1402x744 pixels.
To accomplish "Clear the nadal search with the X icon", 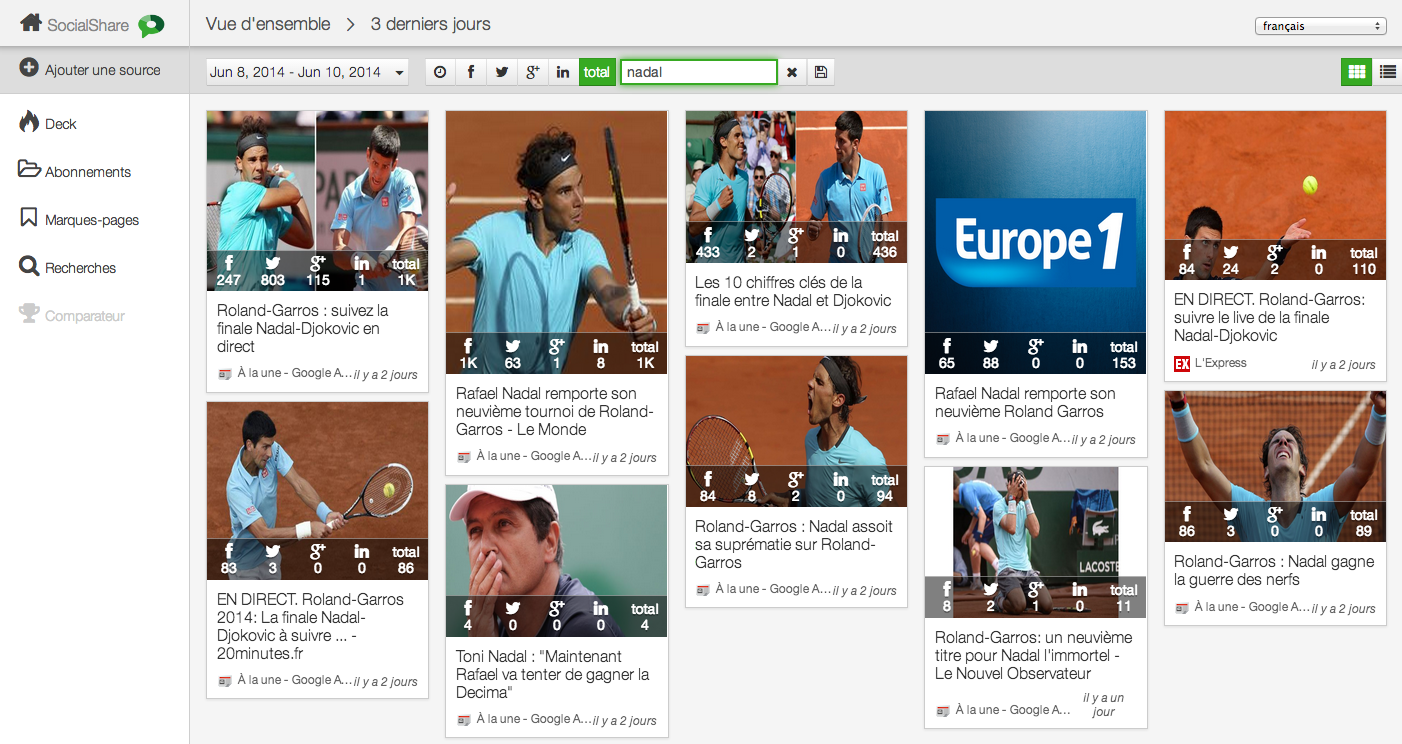I will click(792, 72).
